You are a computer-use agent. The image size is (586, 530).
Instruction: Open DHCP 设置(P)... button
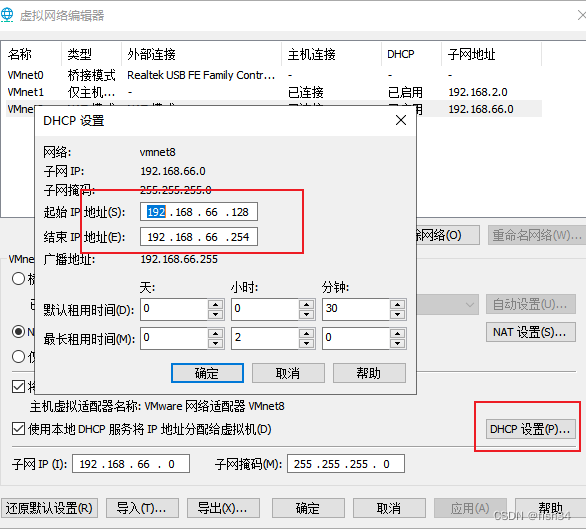point(530,429)
